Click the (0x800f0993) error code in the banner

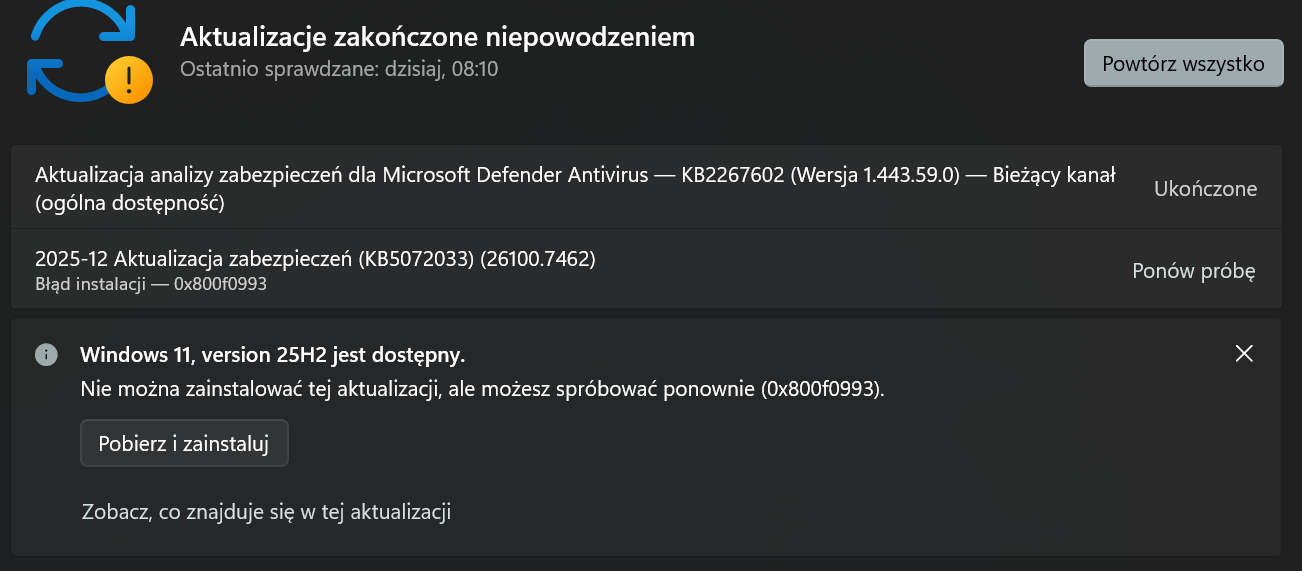pyautogui.click(x=824, y=390)
